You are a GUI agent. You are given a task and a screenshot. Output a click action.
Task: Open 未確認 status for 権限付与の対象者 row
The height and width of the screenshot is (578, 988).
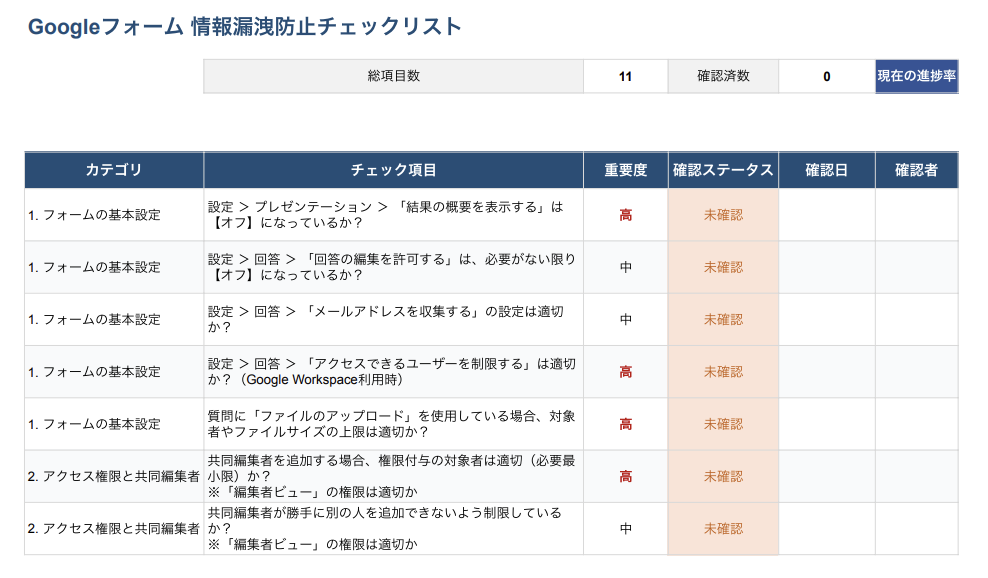tap(723, 477)
